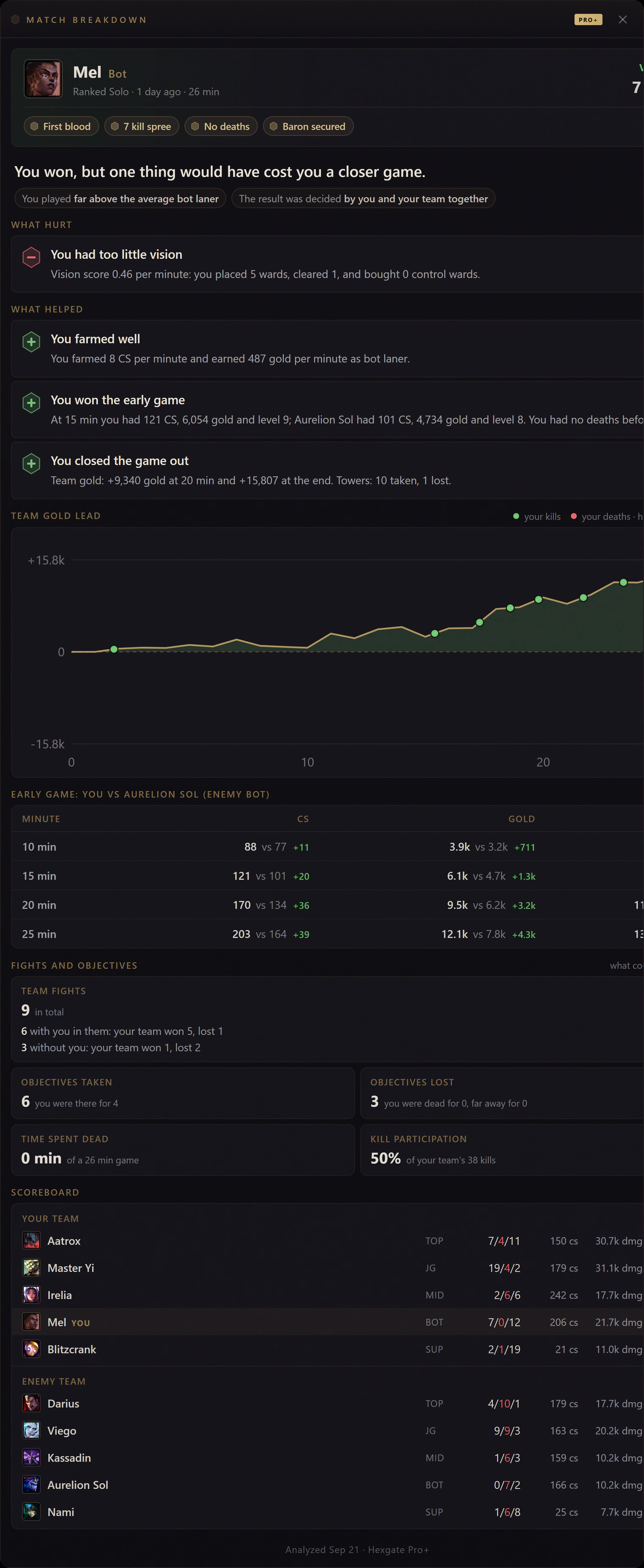Click the Mel champion portrait in header
Screen dimensions: 644x1568
[43, 79]
